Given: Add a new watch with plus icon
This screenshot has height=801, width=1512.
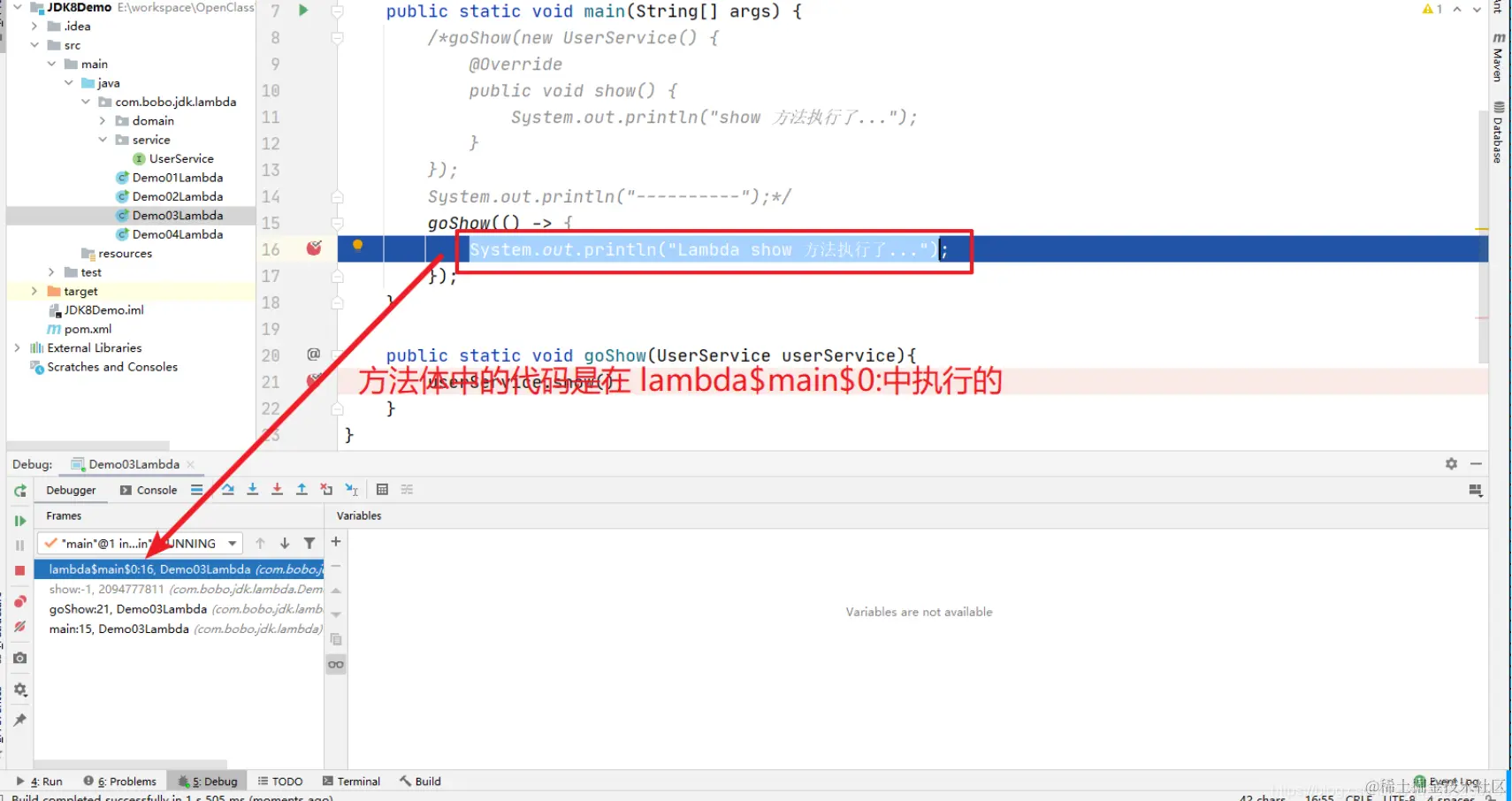Looking at the screenshot, I should point(336,541).
